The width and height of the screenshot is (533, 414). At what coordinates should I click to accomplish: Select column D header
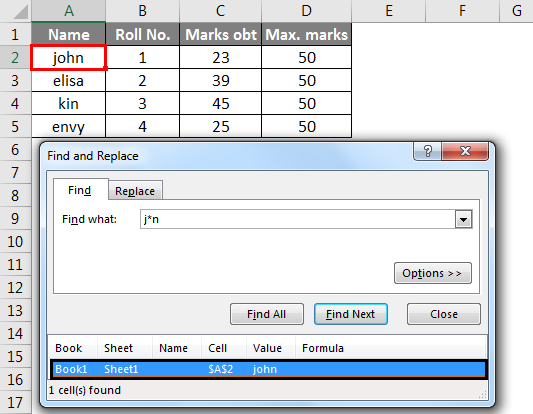pyautogui.click(x=306, y=11)
